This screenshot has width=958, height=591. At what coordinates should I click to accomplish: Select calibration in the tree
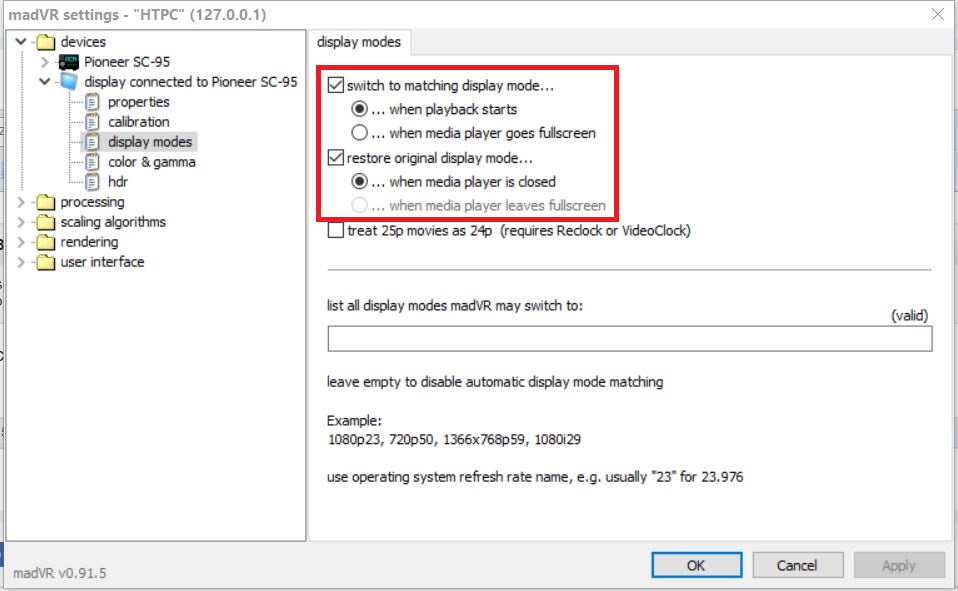pos(139,122)
